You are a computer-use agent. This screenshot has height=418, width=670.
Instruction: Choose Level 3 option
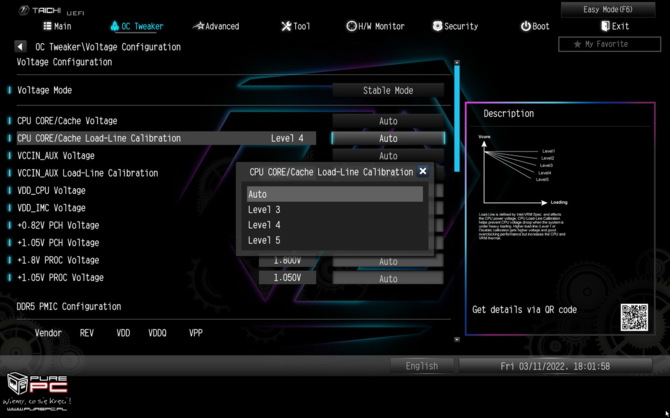335,209
